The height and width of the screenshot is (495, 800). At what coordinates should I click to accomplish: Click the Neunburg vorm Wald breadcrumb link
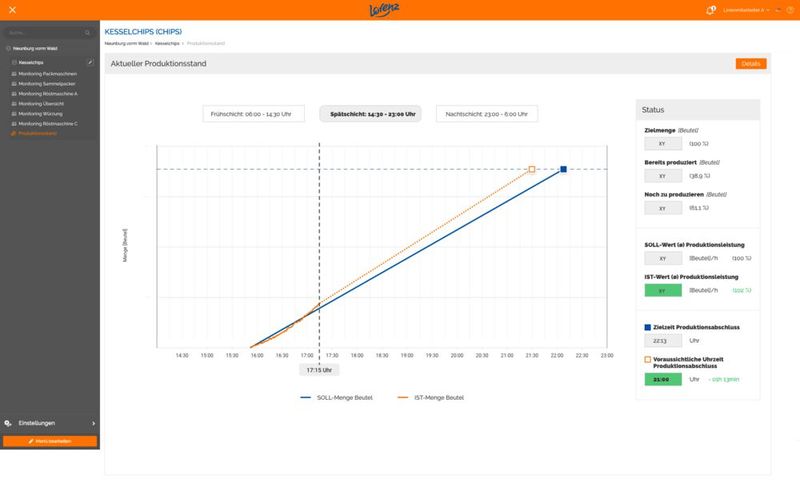[x=127, y=43]
